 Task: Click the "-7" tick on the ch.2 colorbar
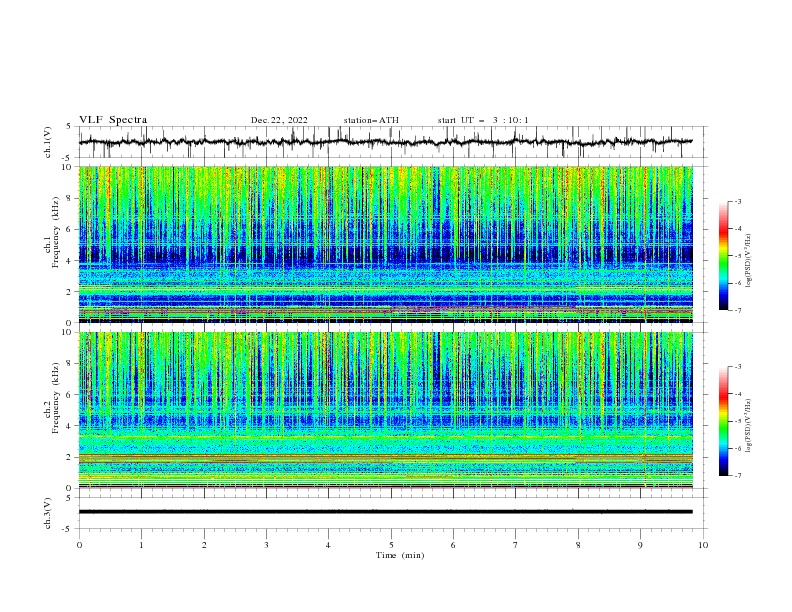point(737,475)
